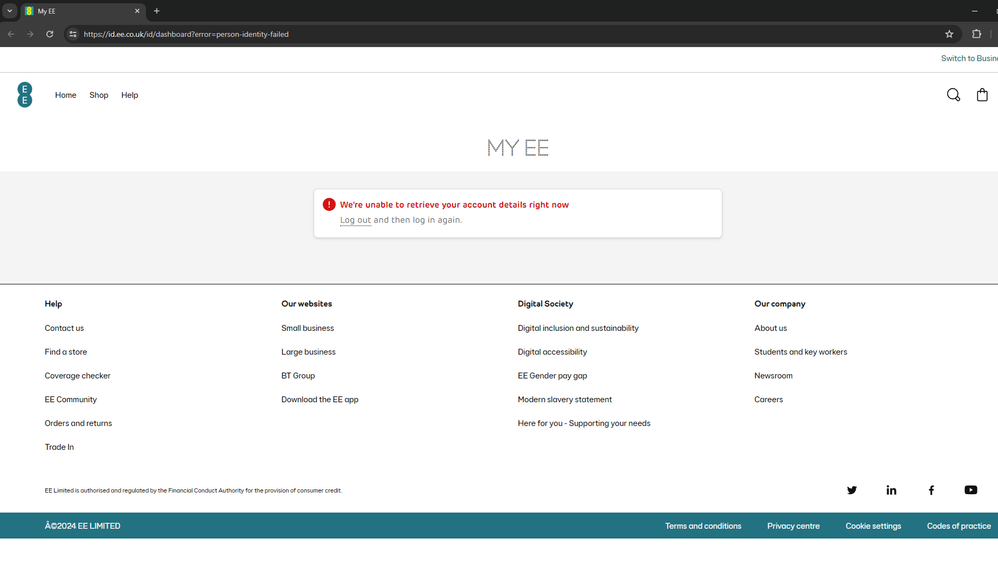Open the browser extensions puzzle icon
The image size is (998, 571).
coord(976,34)
